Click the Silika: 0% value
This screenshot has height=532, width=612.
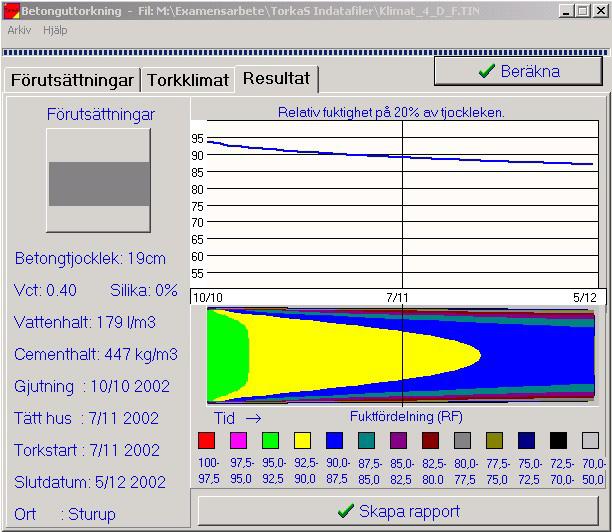(144, 290)
